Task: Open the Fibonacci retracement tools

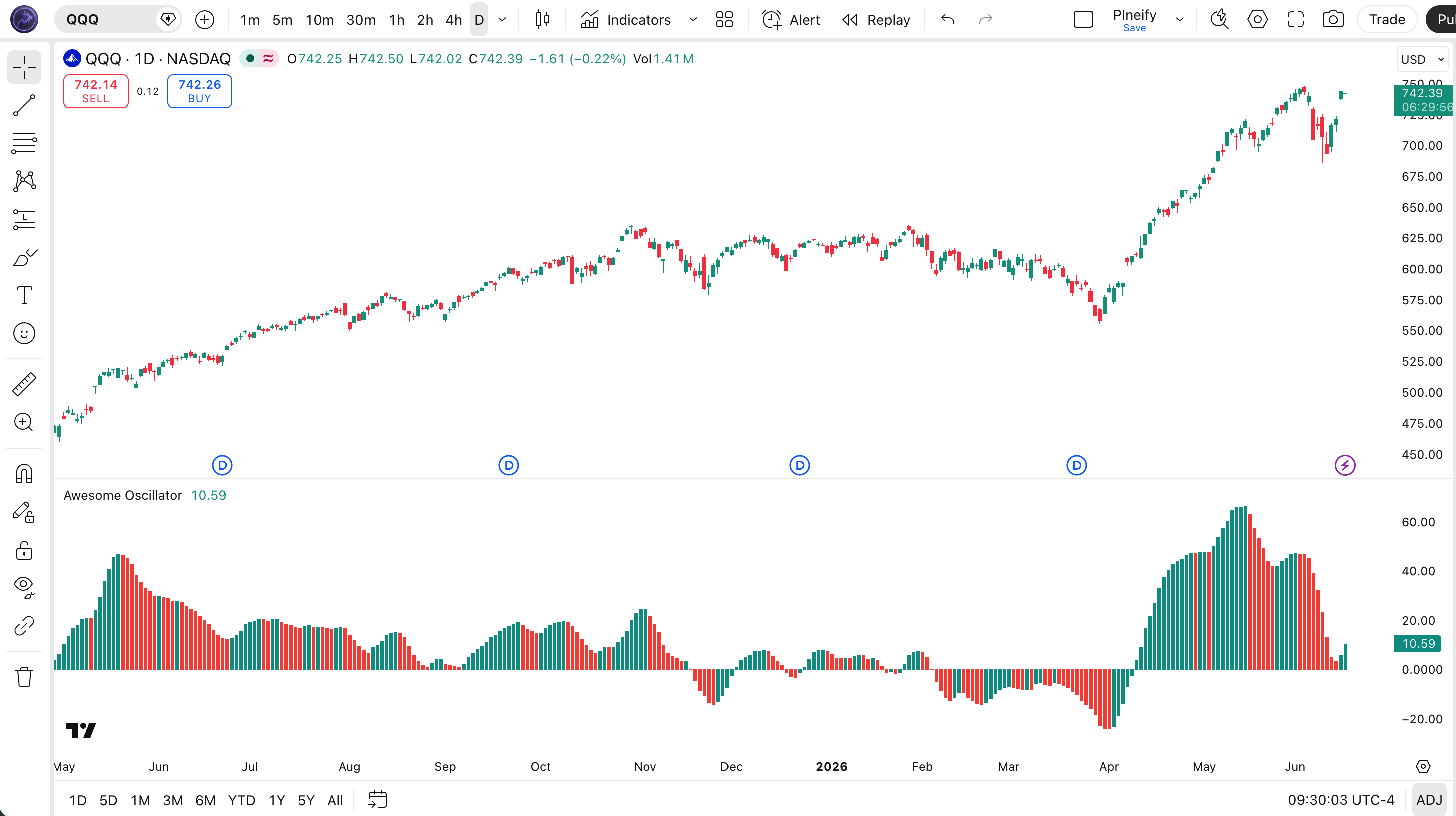Action: pos(24,143)
